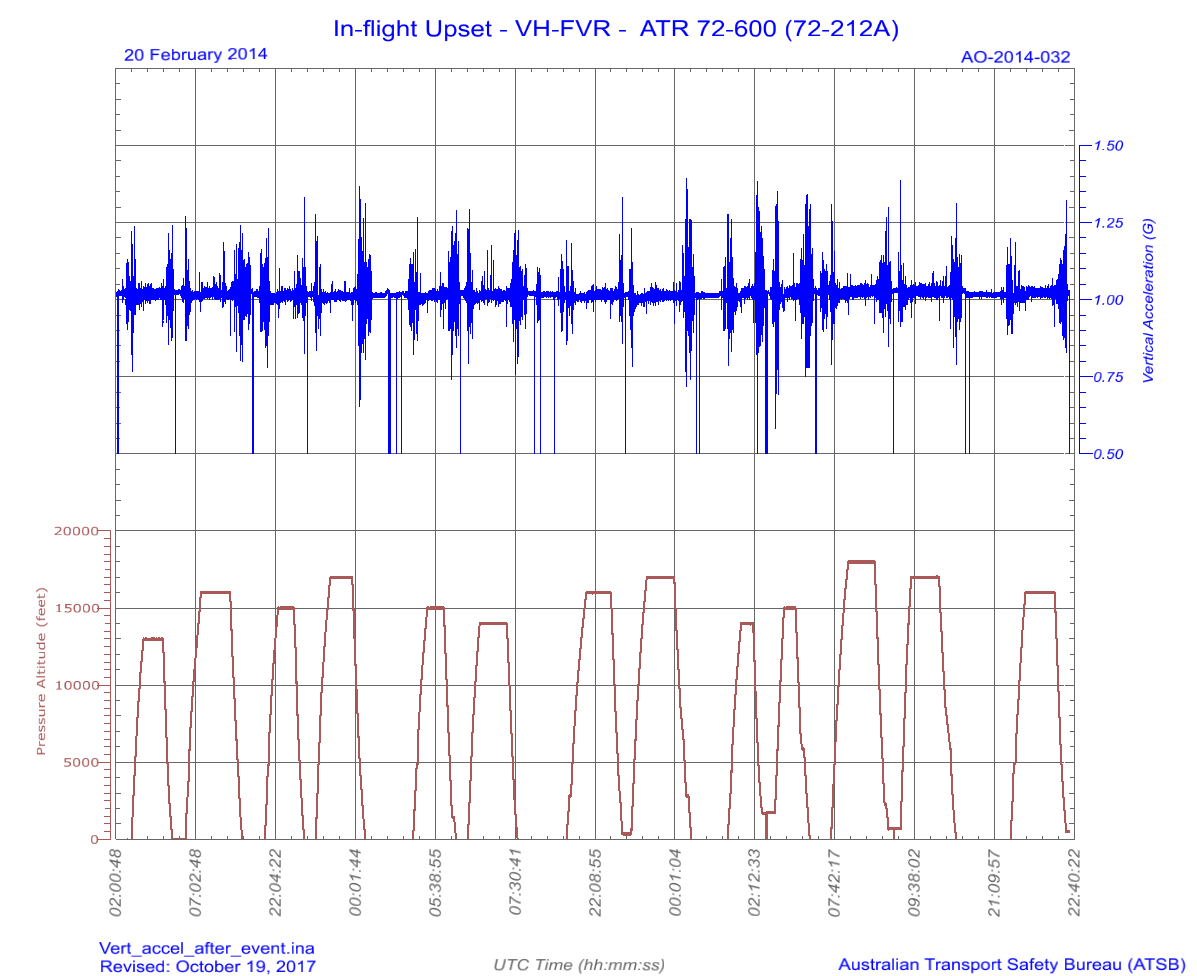
Task: Click the 10000 tick on altitude axis
Action: pyautogui.click(x=76, y=685)
